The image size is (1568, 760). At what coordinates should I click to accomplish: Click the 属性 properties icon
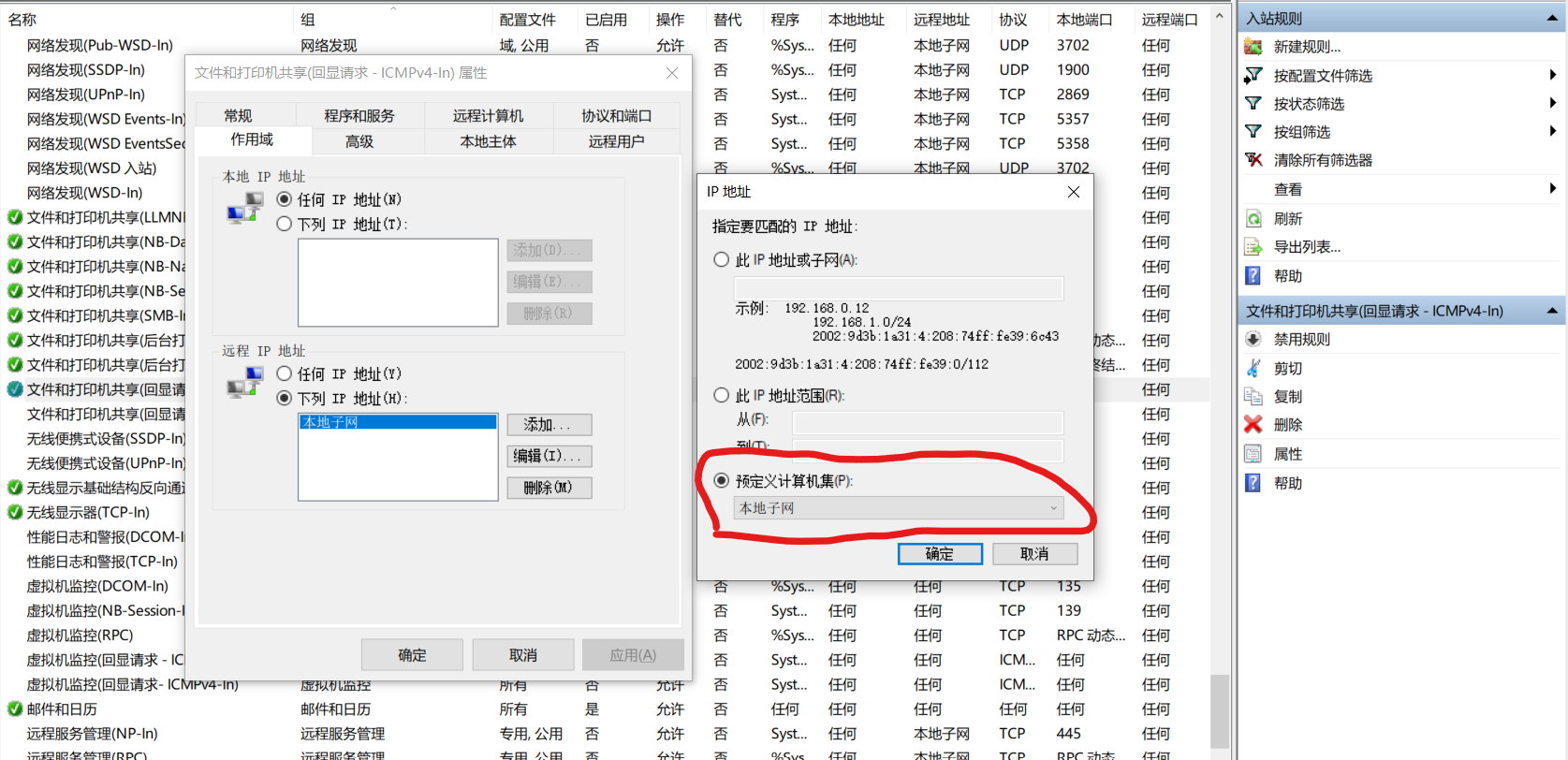point(1253,454)
